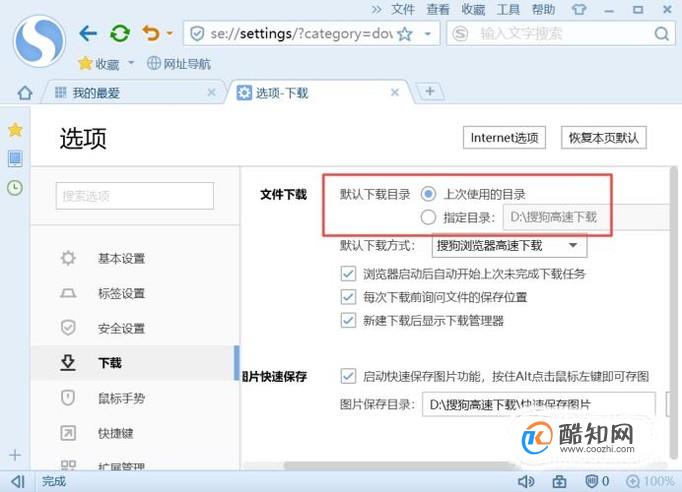The image size is (682, 492).
Task: Click the status bar toolbox icon
Action: [559, 481]
